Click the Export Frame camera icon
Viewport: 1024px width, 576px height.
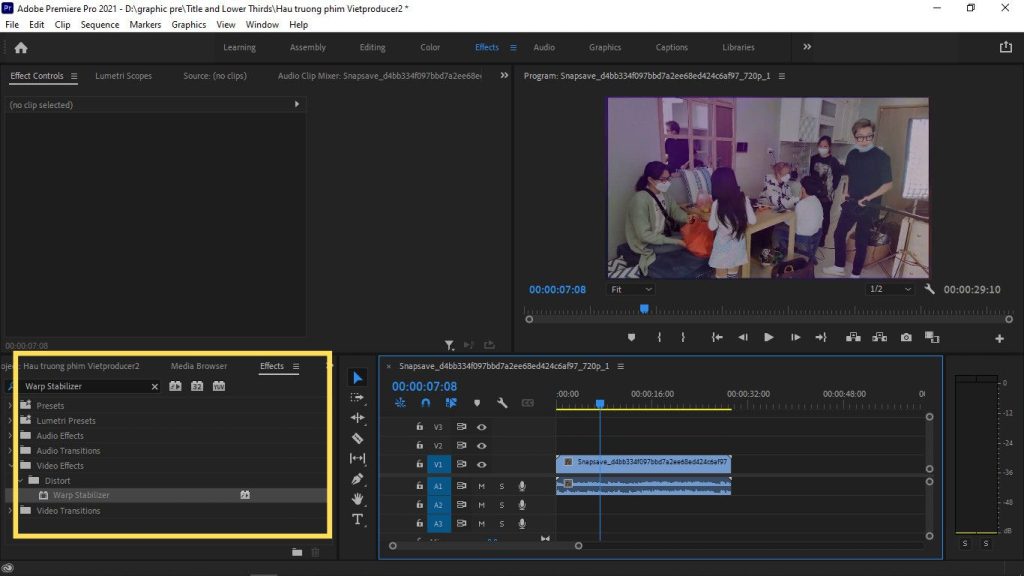(906, 338)
